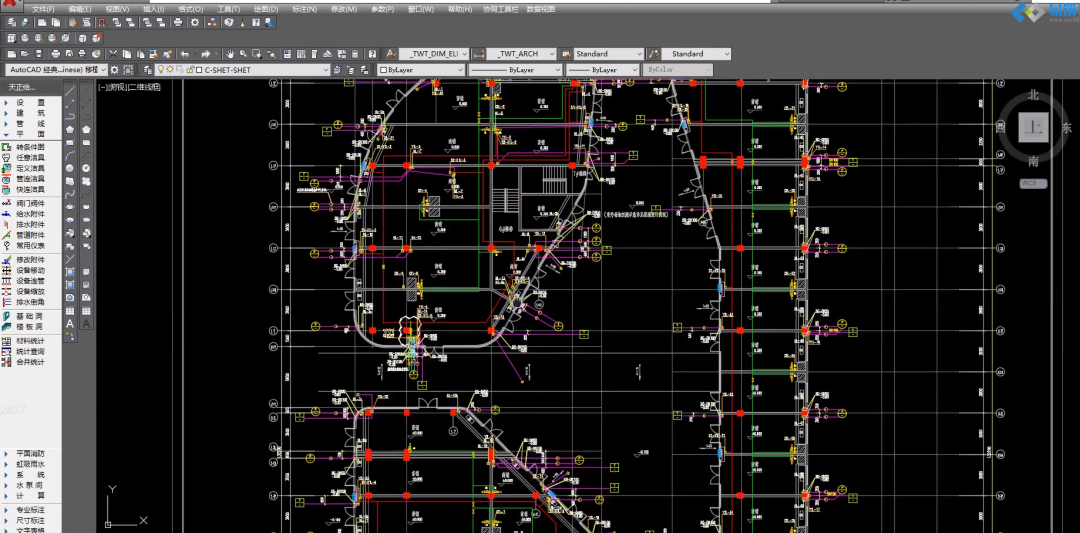Toggle layer freeze sun icon

tap(169, 70)
